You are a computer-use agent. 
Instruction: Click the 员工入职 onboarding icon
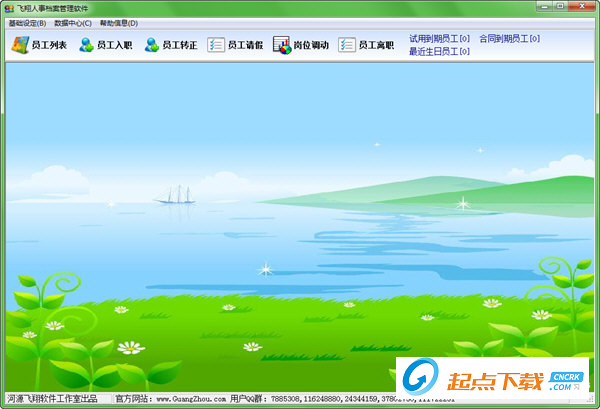pyautogui.click(x=86, y=45)
